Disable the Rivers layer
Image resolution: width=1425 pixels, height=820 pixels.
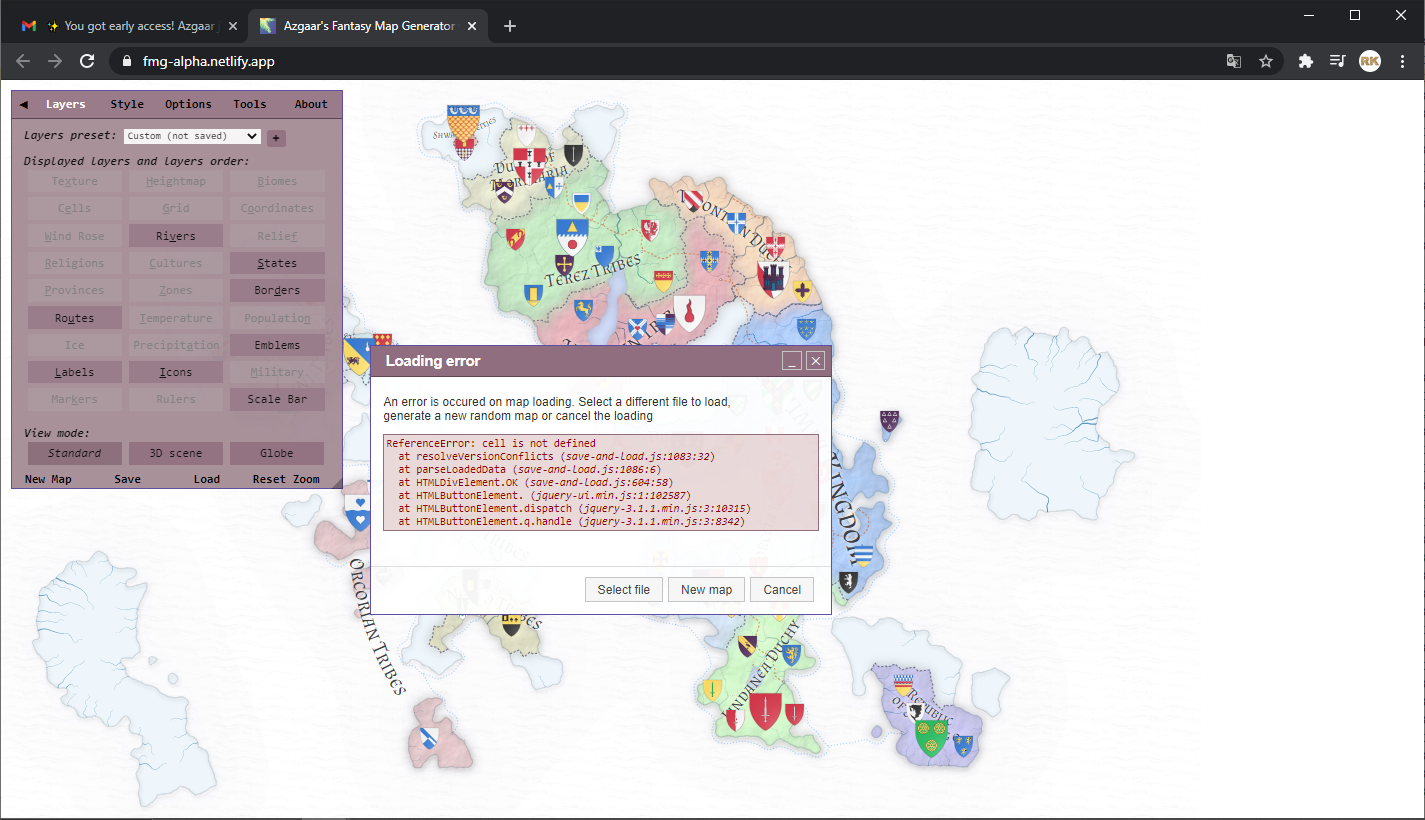click(x=175, y=235)
